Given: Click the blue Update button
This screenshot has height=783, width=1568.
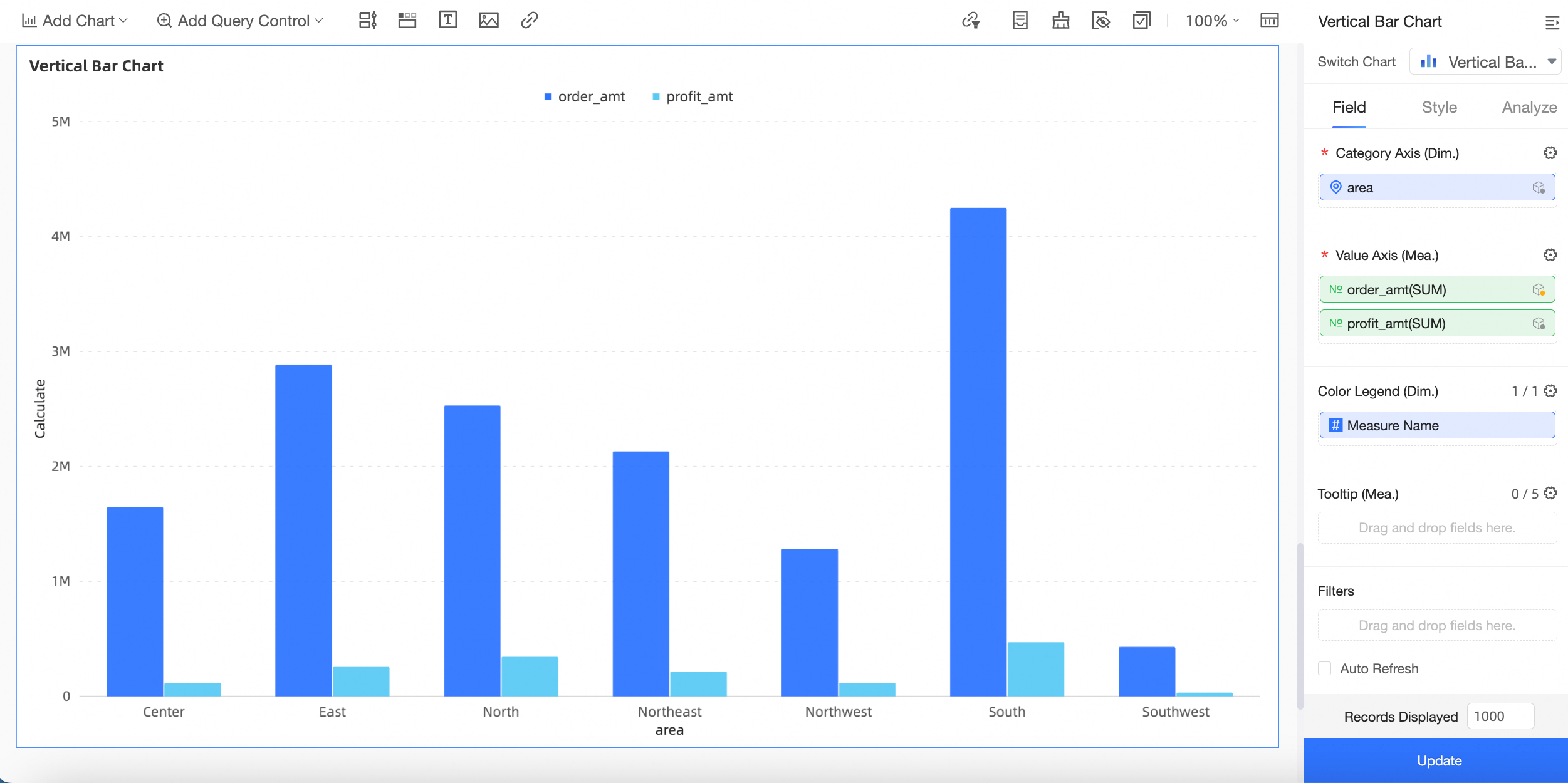Looking at the screenshot, I should coord(1438,760).
